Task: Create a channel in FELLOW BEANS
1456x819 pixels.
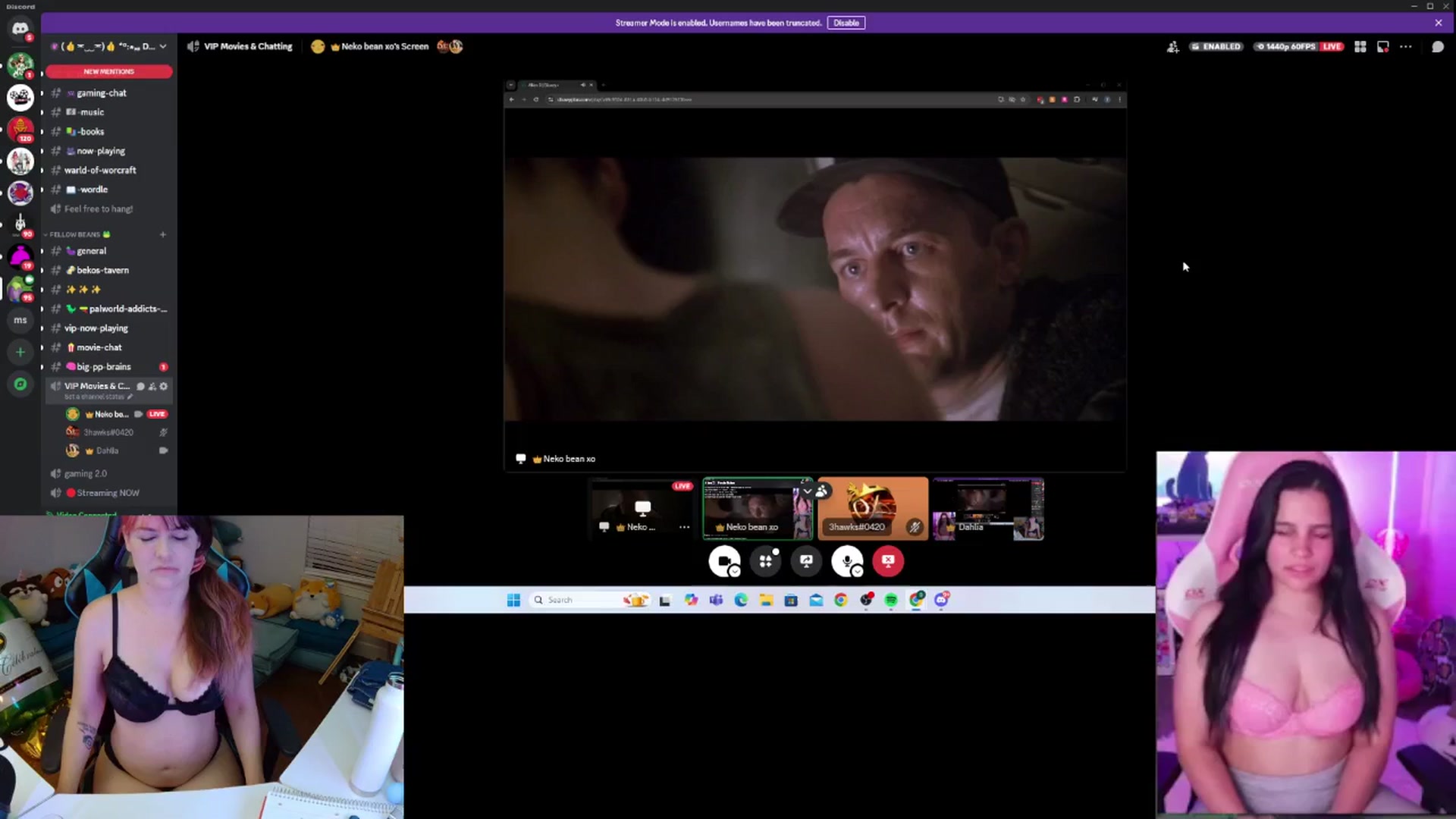Action: (x=163, y=234)
